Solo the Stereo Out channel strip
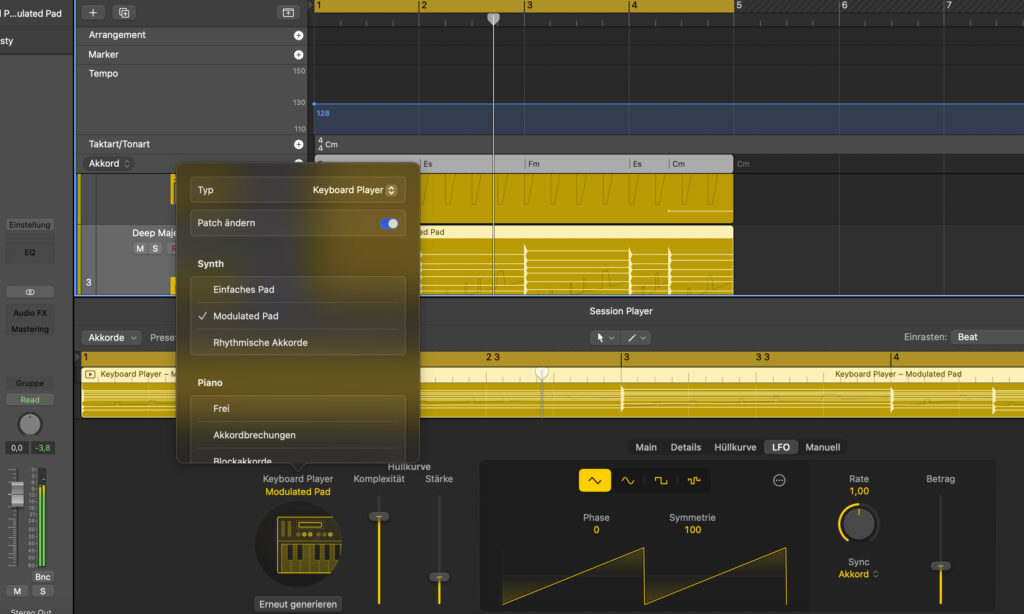Screen dimensions: 1024x614 (x=43, y=591)
